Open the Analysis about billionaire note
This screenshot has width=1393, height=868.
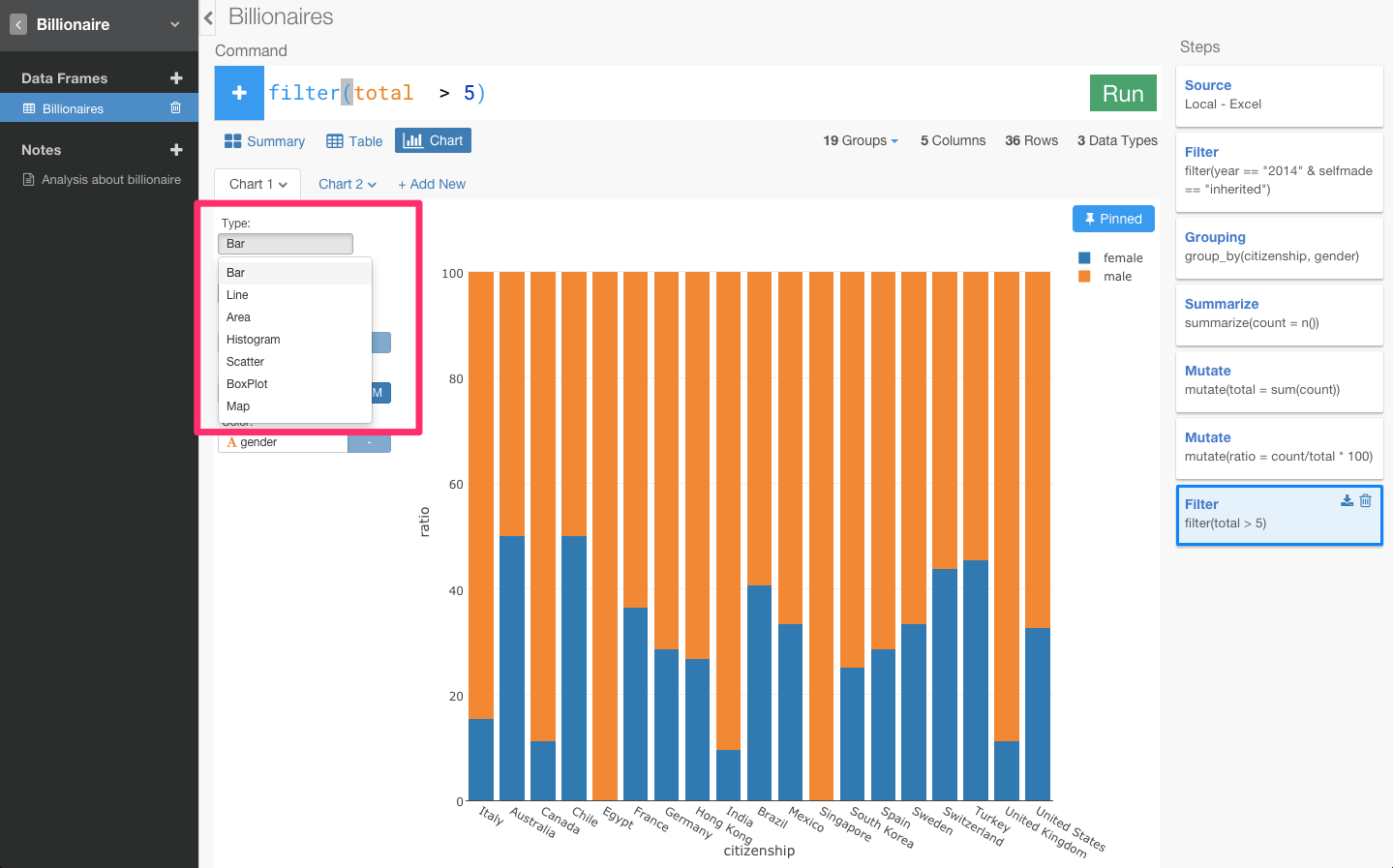tap(102, 180)
